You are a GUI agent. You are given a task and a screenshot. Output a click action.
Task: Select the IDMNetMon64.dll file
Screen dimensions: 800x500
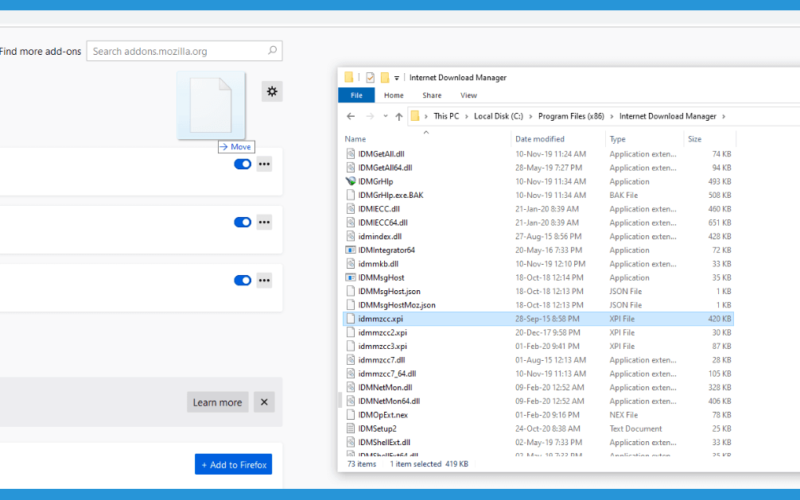(x=389, y=401)
